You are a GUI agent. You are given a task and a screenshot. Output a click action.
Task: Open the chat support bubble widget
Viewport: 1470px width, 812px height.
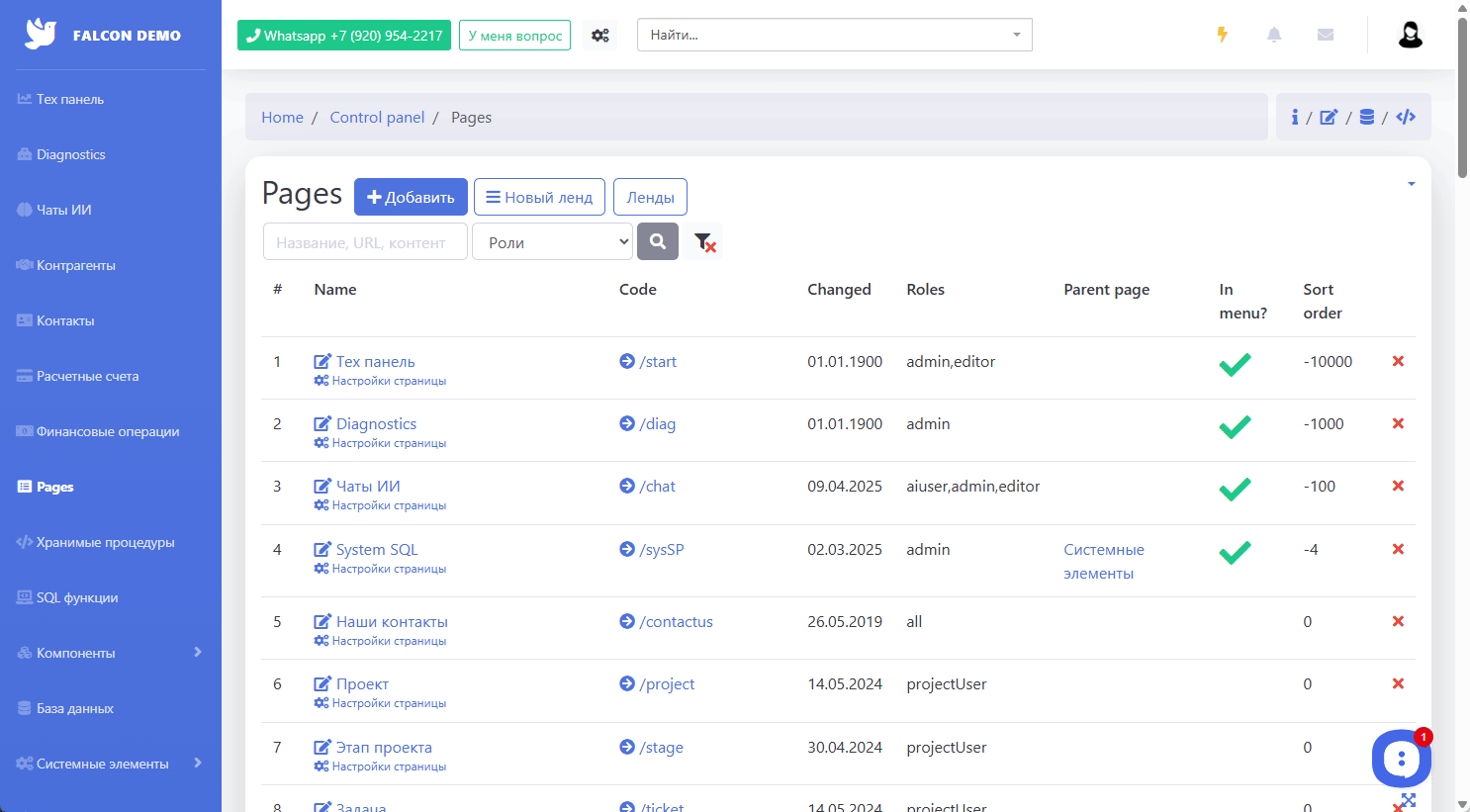tap(1401, 759)
